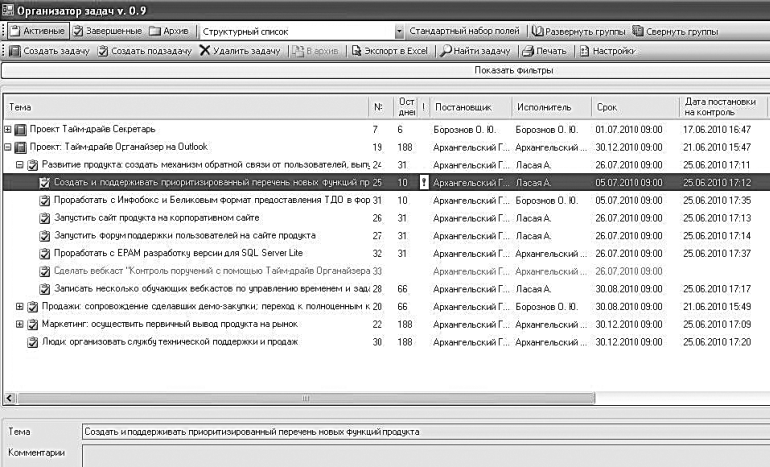This screenshot has height=467, width=770.
Task: Click Найти задачу search button
Action: tap(475, 51)
